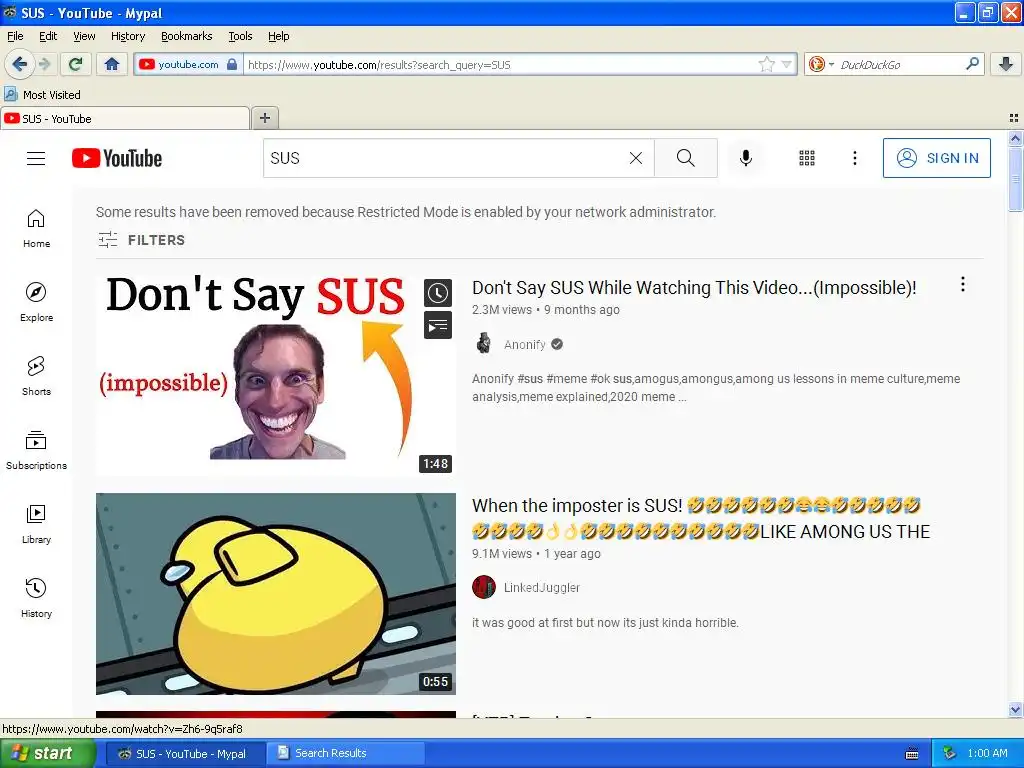Open the History menu
The width and height of the screenshot is (1024, 768).
[127, 36]
